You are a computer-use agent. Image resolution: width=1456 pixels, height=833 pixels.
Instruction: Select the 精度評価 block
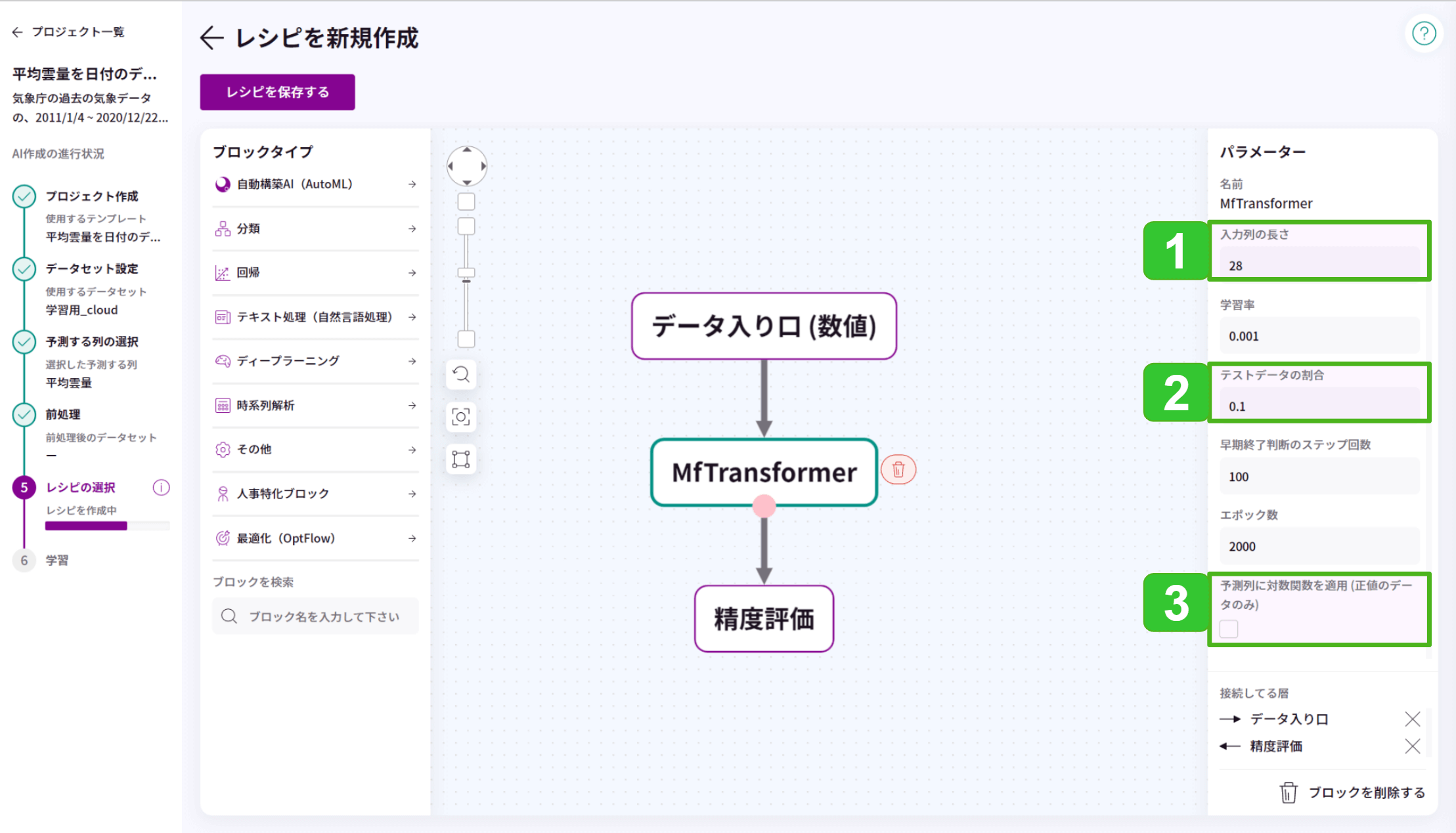click(764, 618)
